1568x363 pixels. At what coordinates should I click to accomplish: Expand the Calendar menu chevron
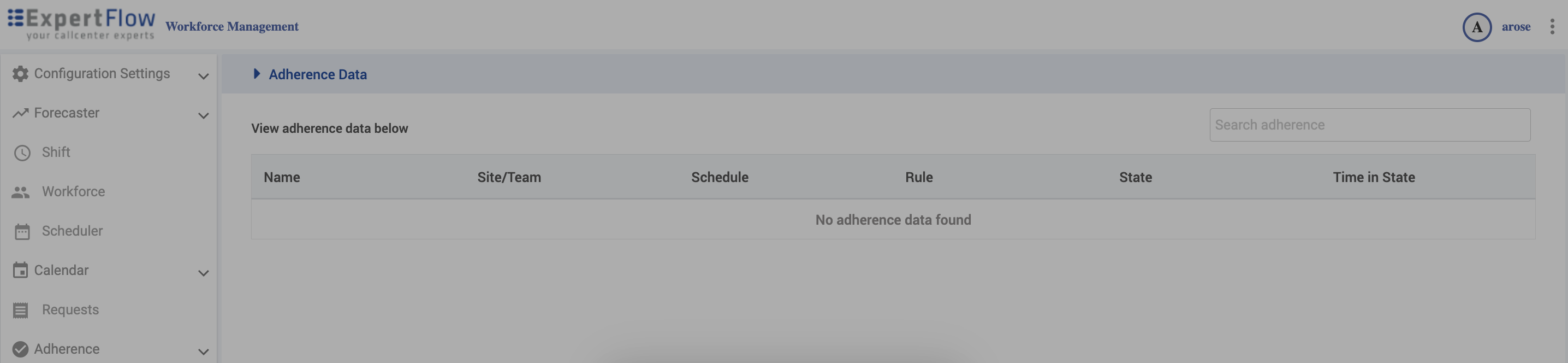[x=203, y=273]
